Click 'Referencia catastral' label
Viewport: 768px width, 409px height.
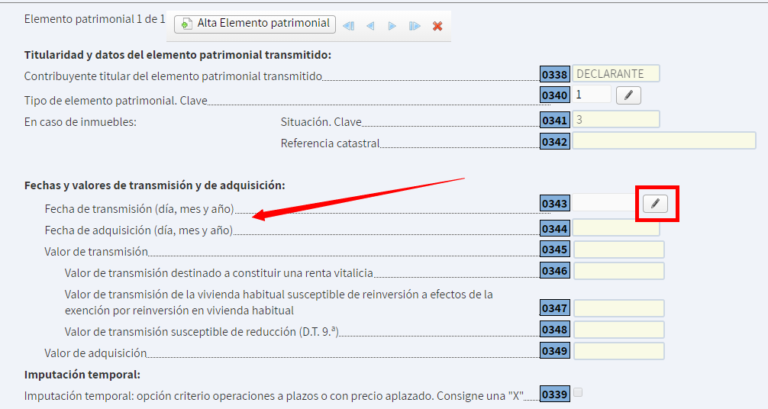tap(330, 143)
